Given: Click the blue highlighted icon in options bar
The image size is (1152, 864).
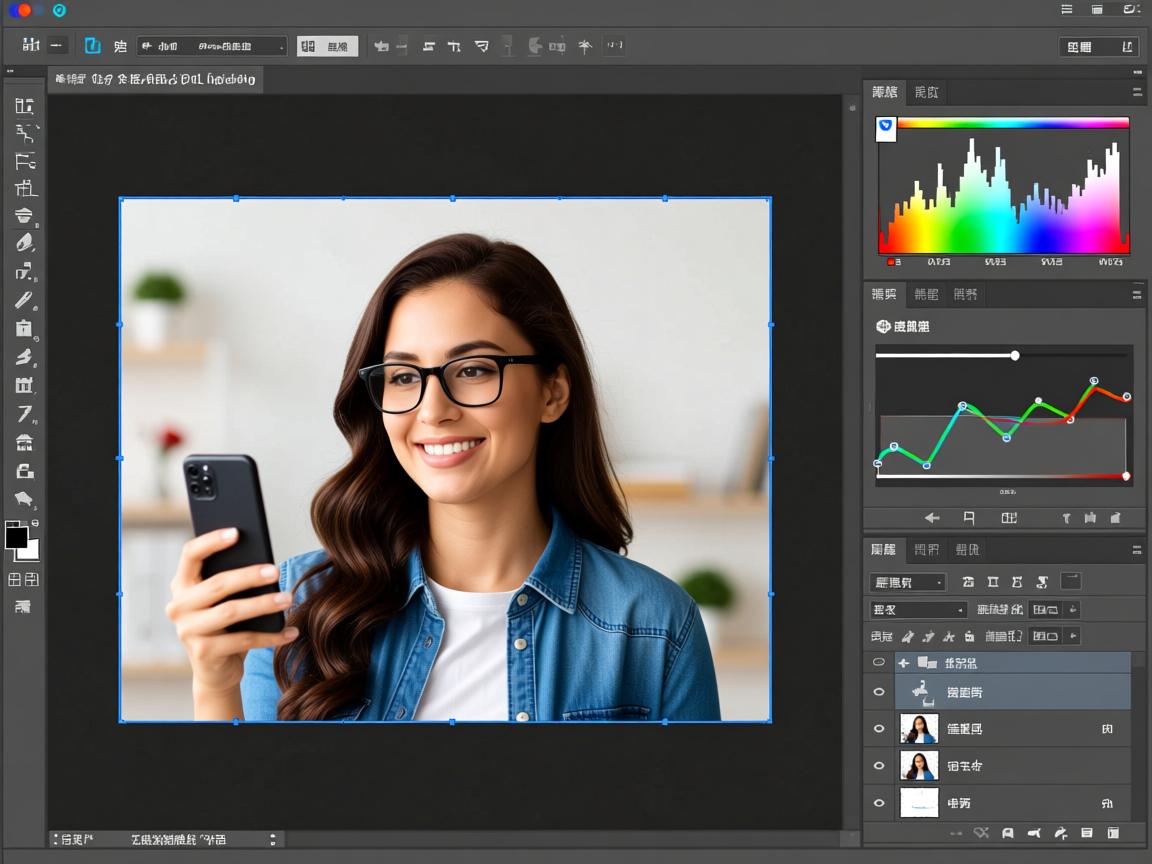Looking at the screenshot, I should click(x=93, y=46).
